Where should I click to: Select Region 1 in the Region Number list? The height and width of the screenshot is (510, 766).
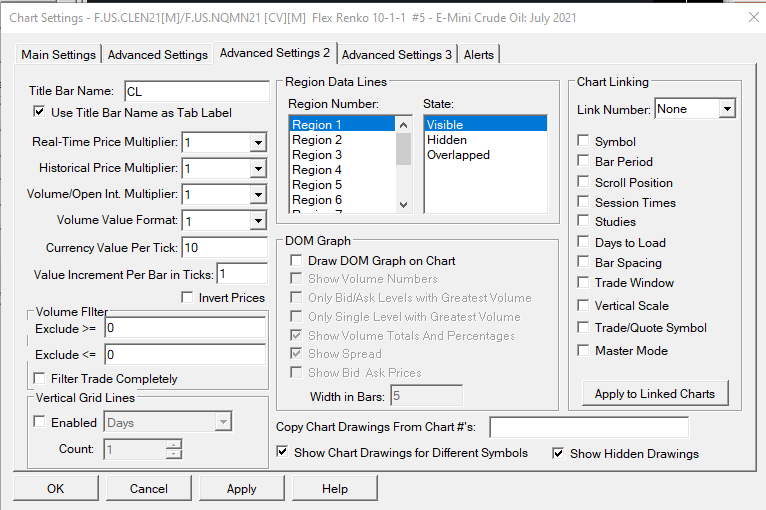point(341,124)
